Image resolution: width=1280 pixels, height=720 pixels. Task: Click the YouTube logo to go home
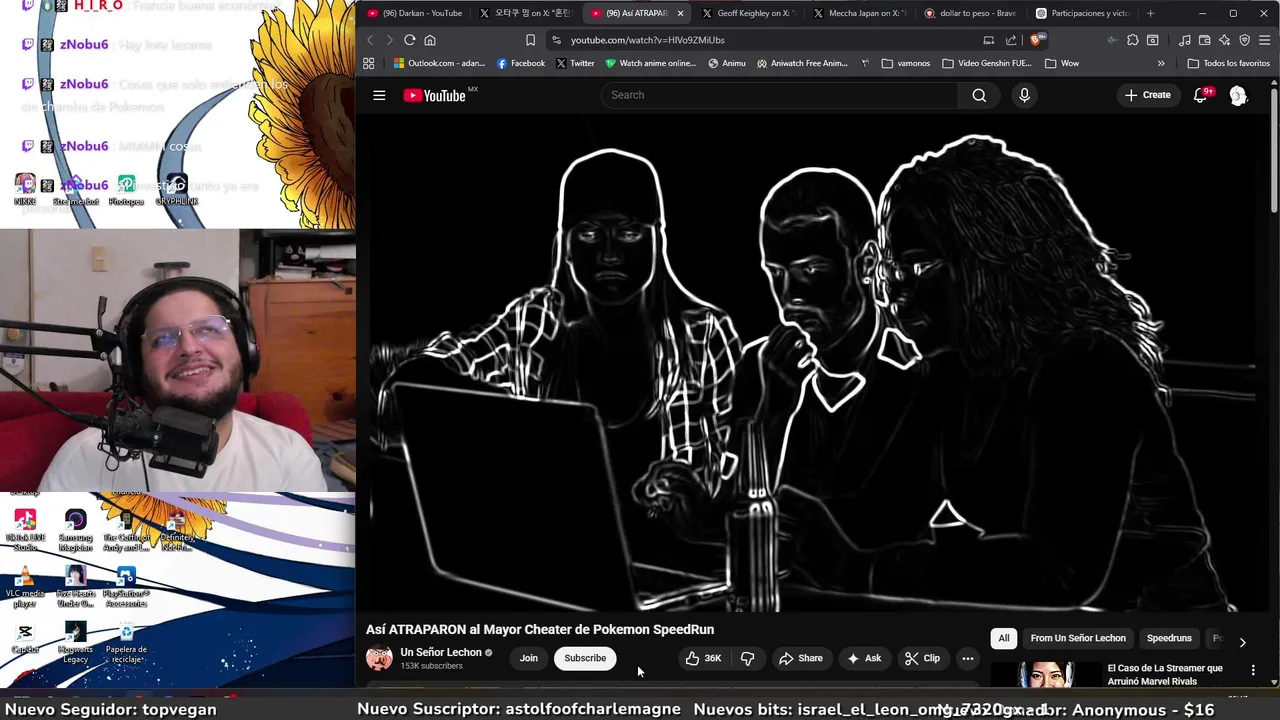[x=435, y=95]
